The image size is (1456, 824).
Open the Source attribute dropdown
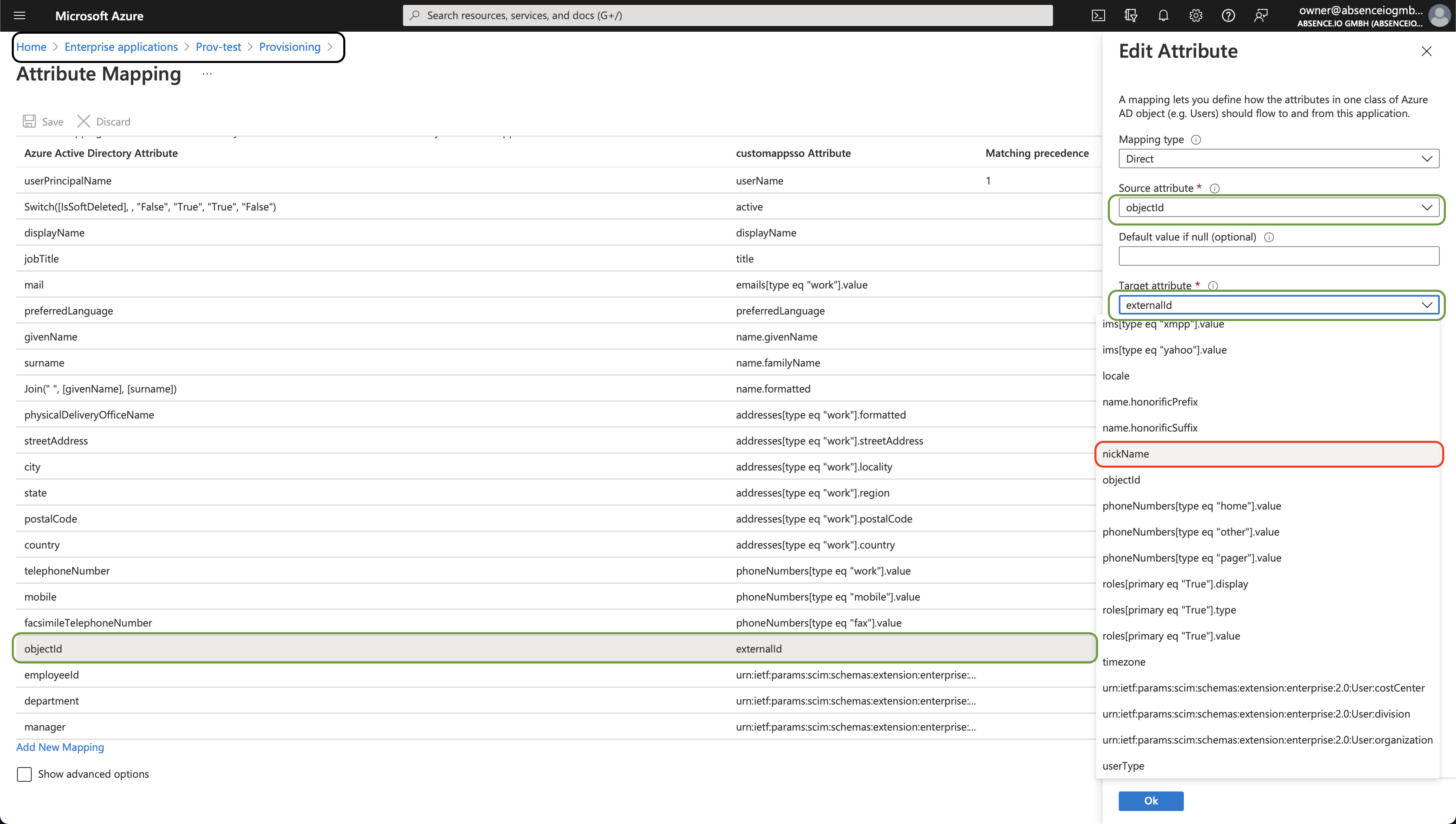1278,208
